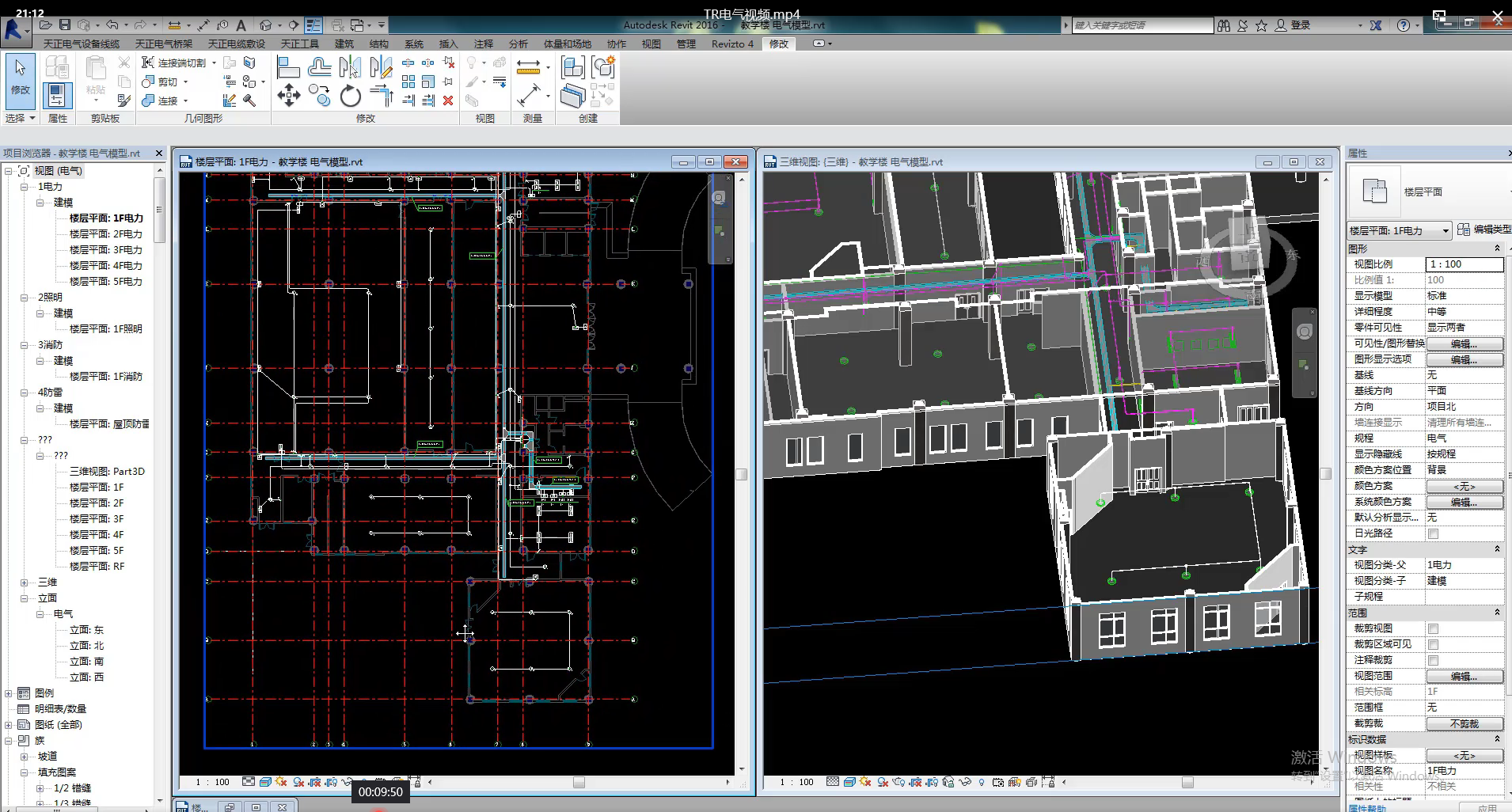
Task: Select the Trim/Extend to Corner tool
Action: click(382, 96)
